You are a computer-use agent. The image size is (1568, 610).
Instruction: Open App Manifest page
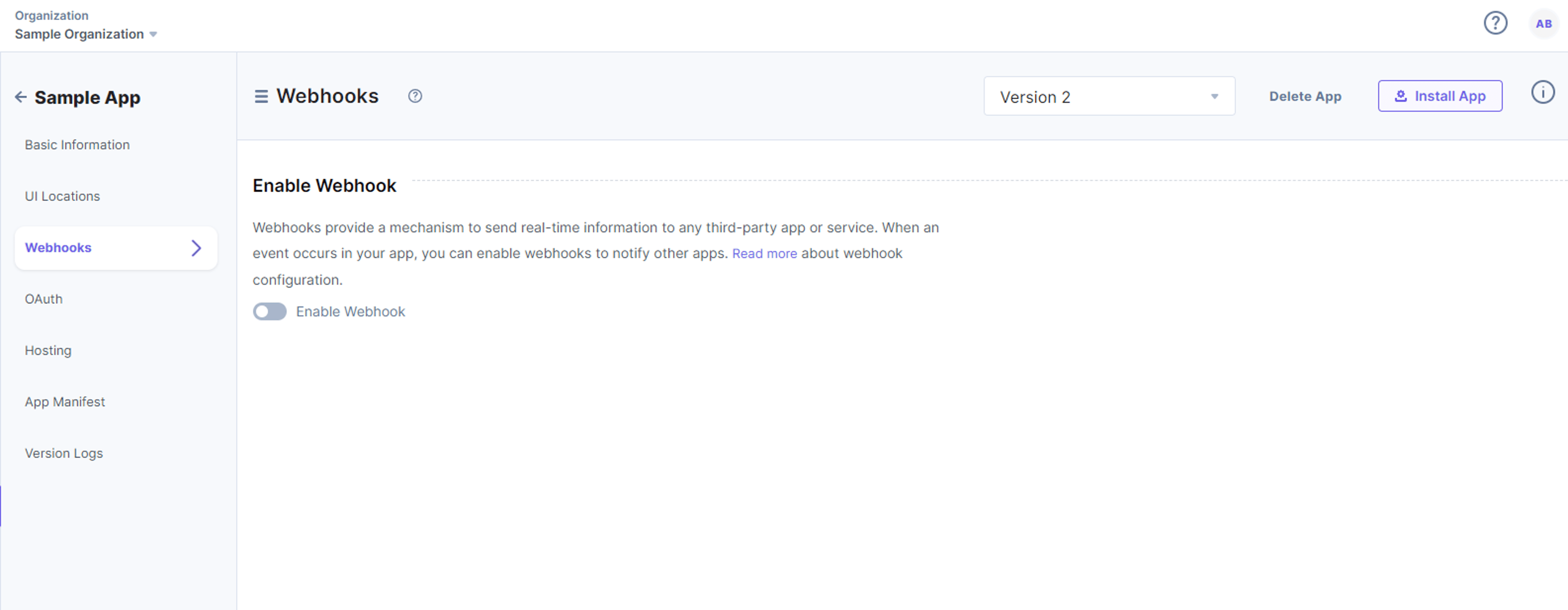(65, 402)
